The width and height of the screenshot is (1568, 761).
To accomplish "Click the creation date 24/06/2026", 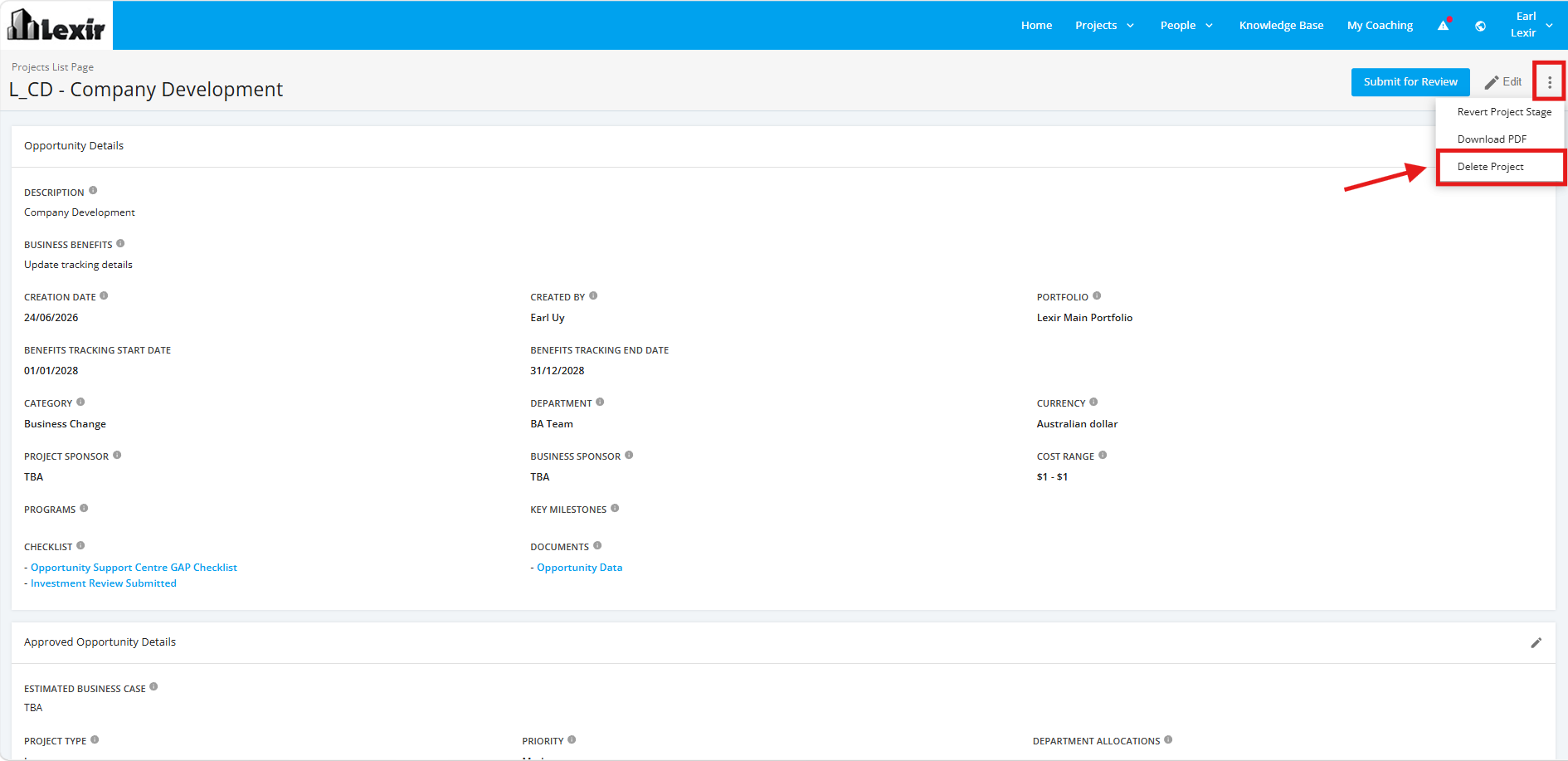I will (51, 318).
